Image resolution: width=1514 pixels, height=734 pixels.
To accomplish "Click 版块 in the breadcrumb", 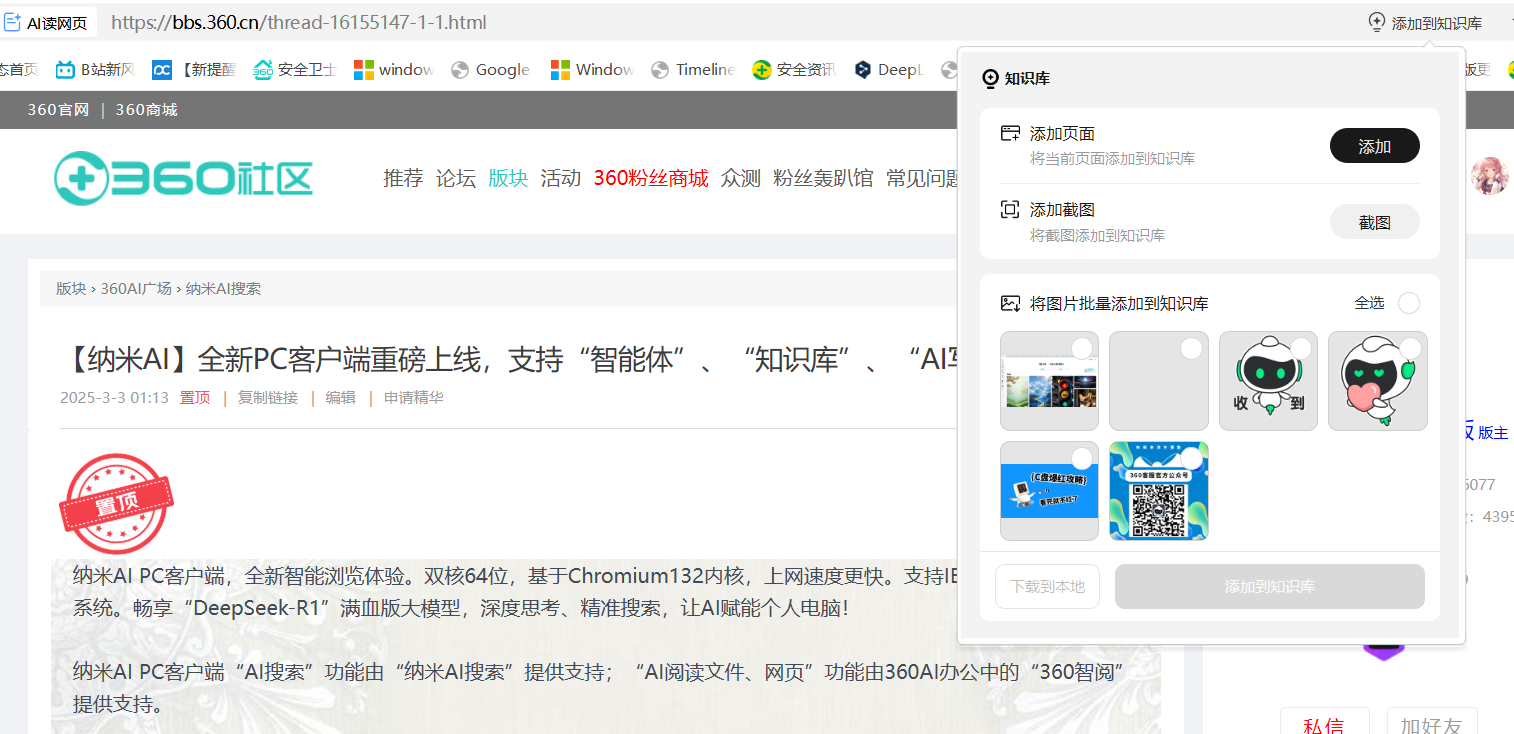I will tap(71, 288).
